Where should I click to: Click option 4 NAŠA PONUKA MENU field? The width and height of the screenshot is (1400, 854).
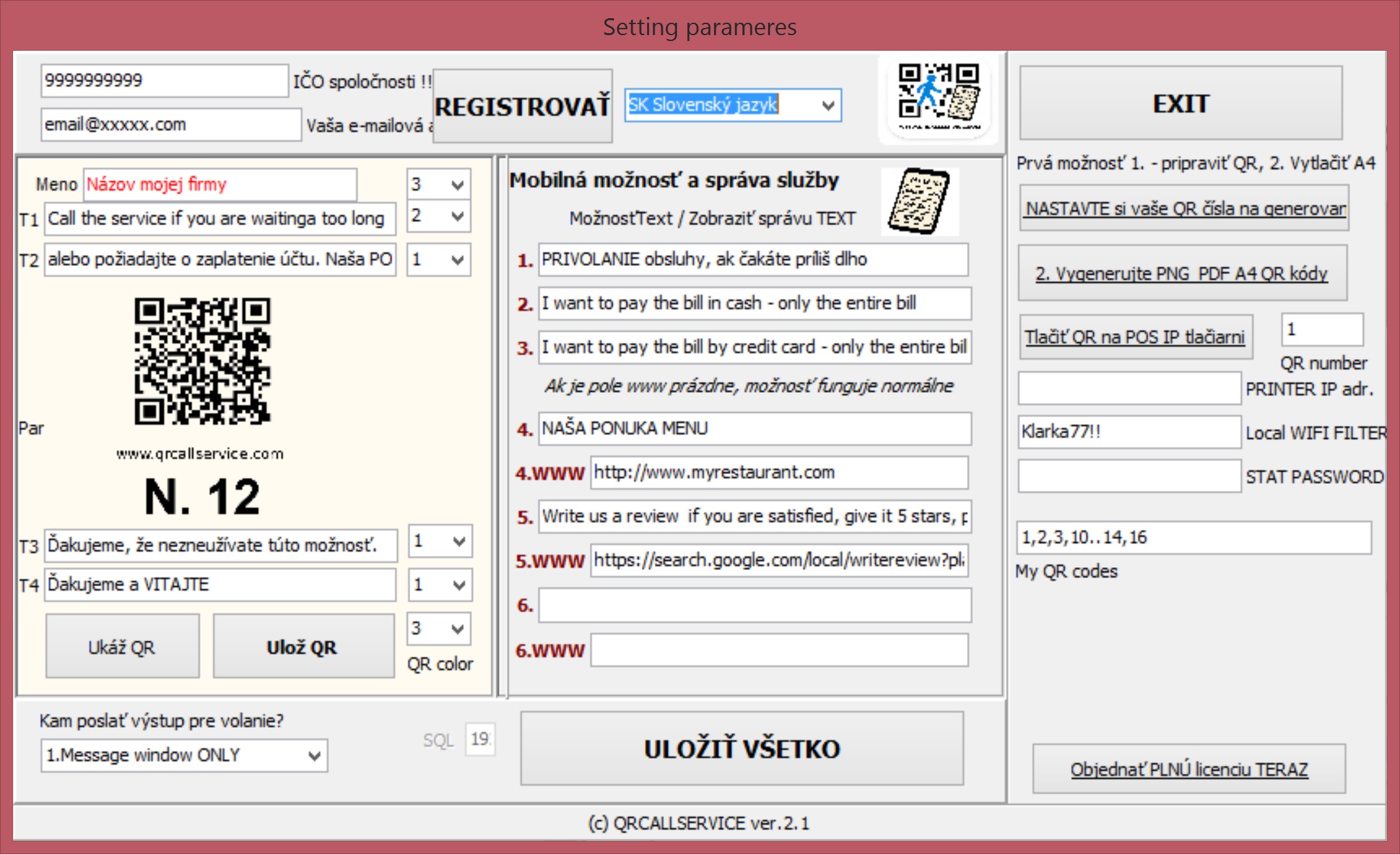pos(755,429)
